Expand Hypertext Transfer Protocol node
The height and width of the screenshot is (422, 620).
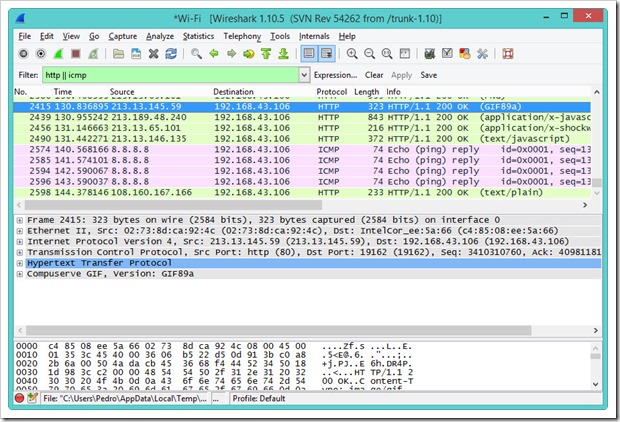pyautogui.click(x=19, y=263)
